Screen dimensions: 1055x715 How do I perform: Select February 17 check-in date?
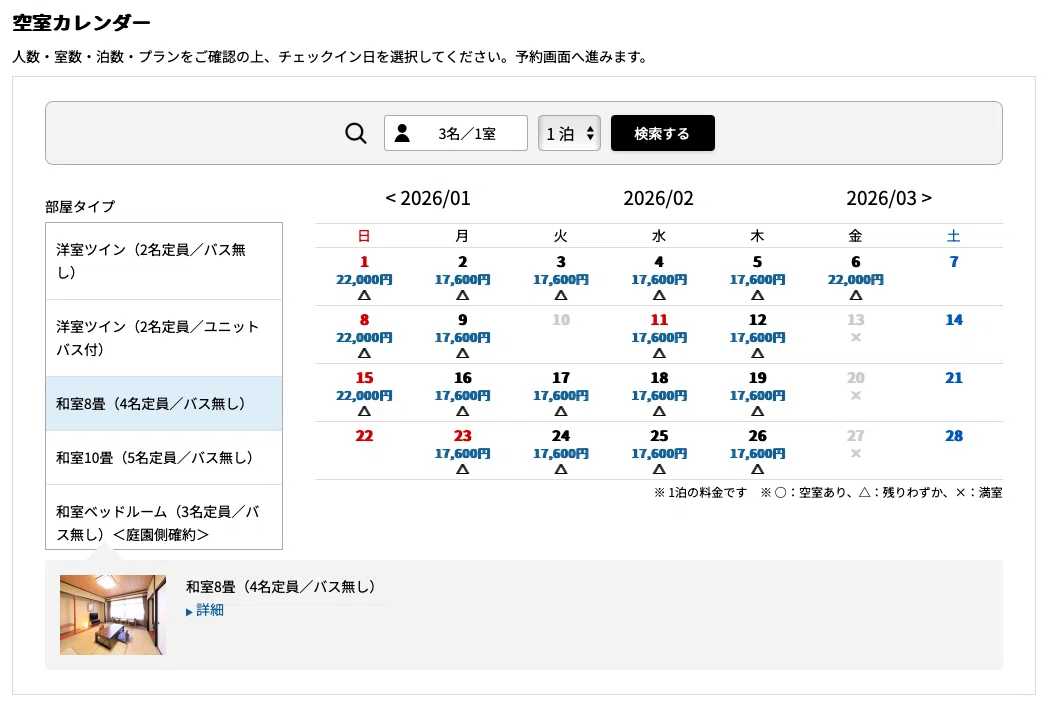tap(560, 393)
